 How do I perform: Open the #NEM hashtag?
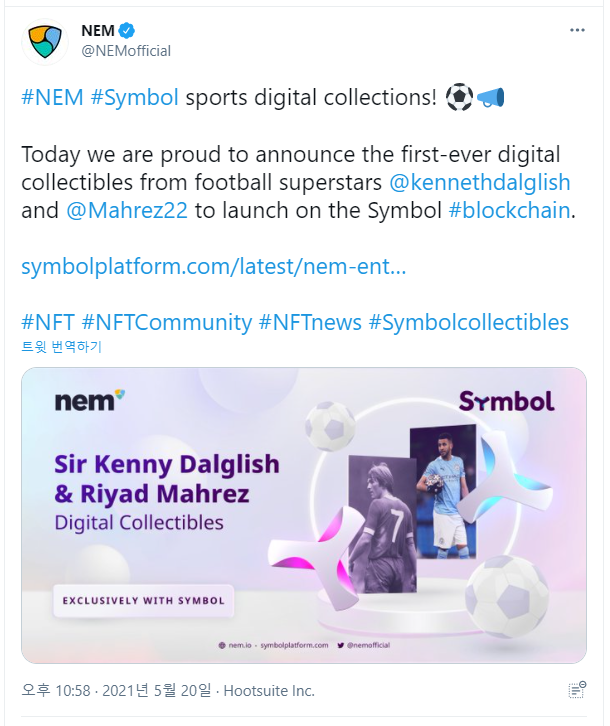pos(52,98)
